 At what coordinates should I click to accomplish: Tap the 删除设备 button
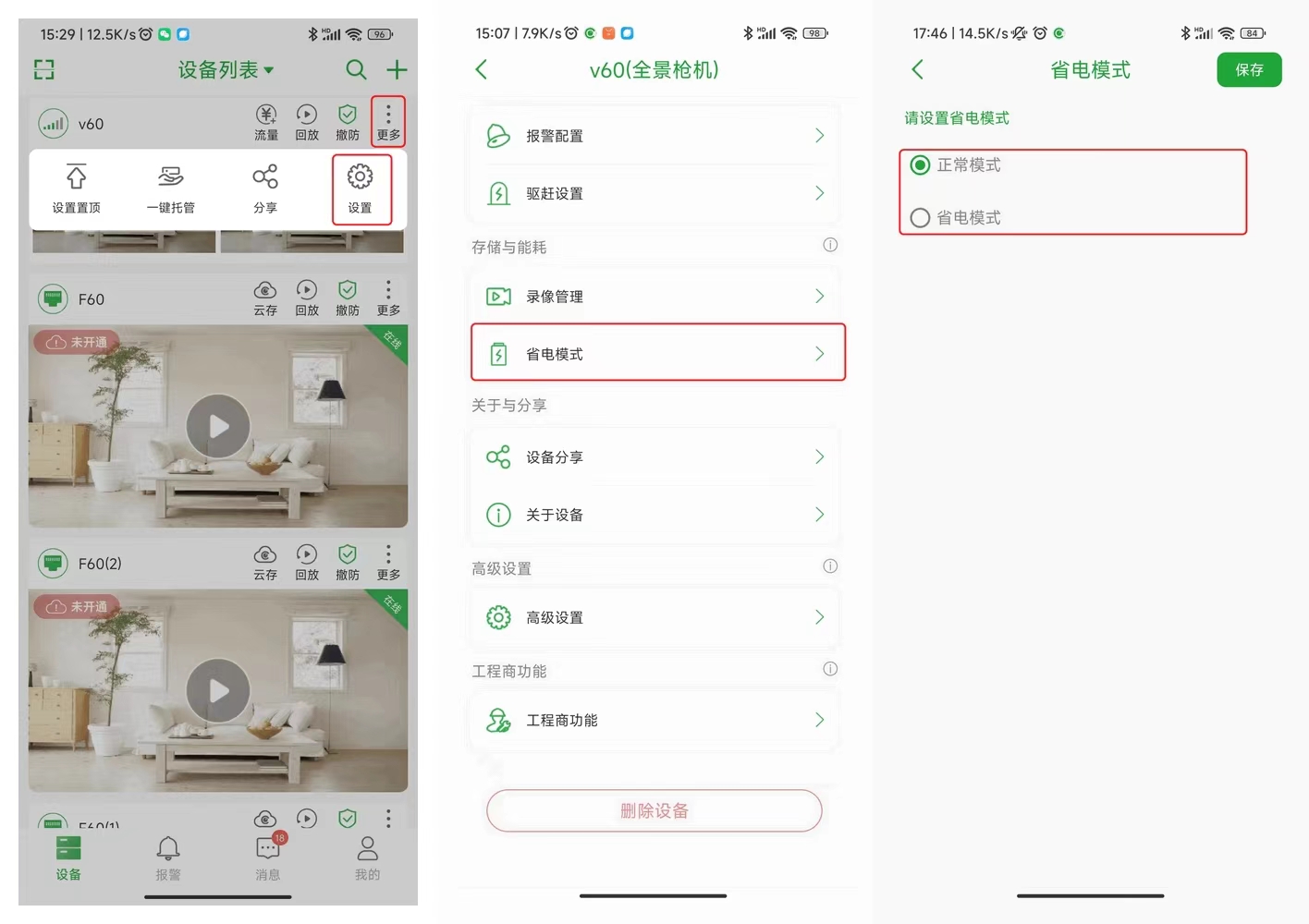[x=654, y=810]
